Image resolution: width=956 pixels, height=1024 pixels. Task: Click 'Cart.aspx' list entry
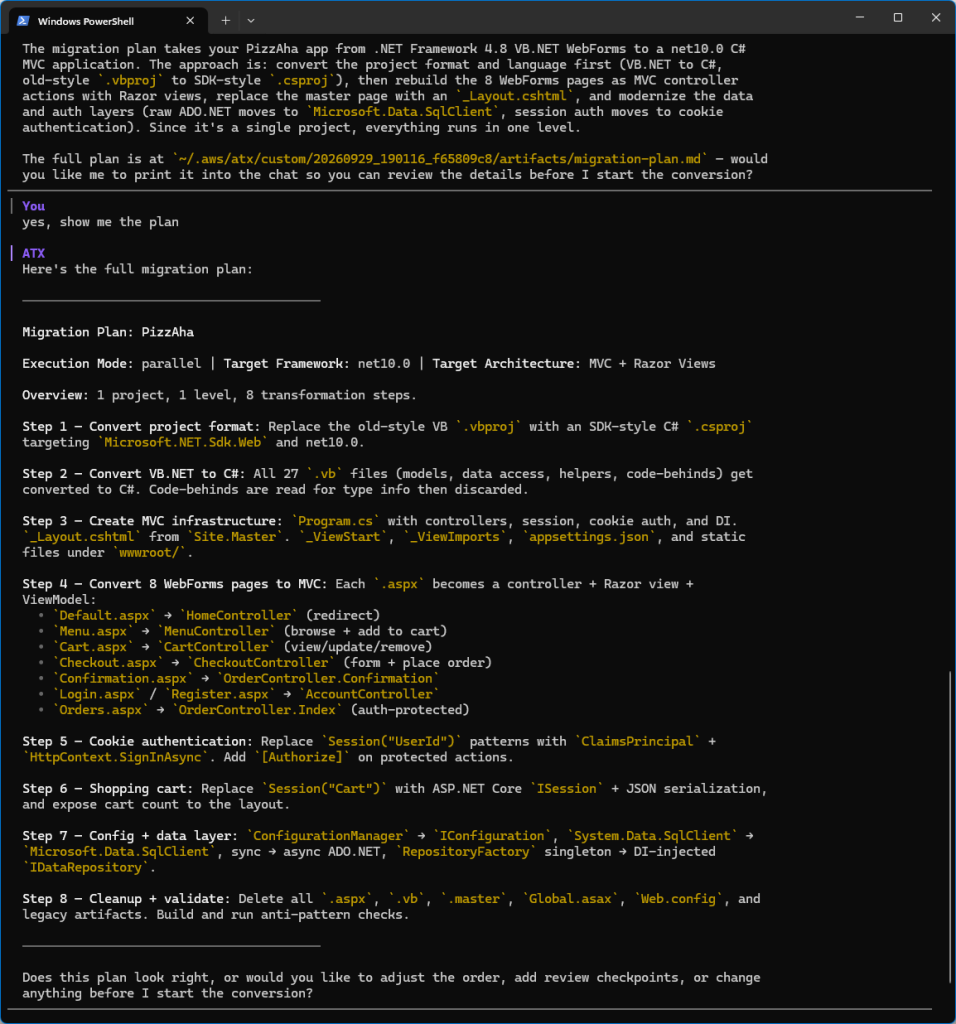point(93,647)
